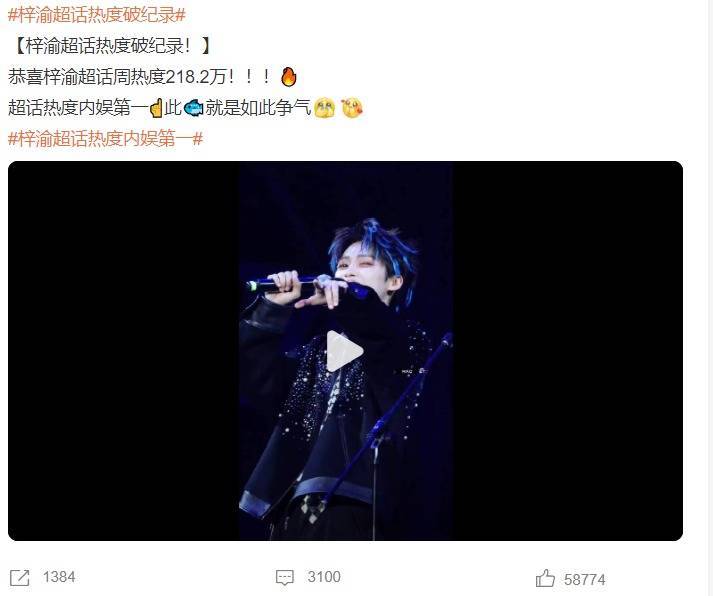This screenshot has height=596, width=713.
Task: Click the text 恭喜梓渝超话周热度218.2万
Action: (x=117, y=77)
